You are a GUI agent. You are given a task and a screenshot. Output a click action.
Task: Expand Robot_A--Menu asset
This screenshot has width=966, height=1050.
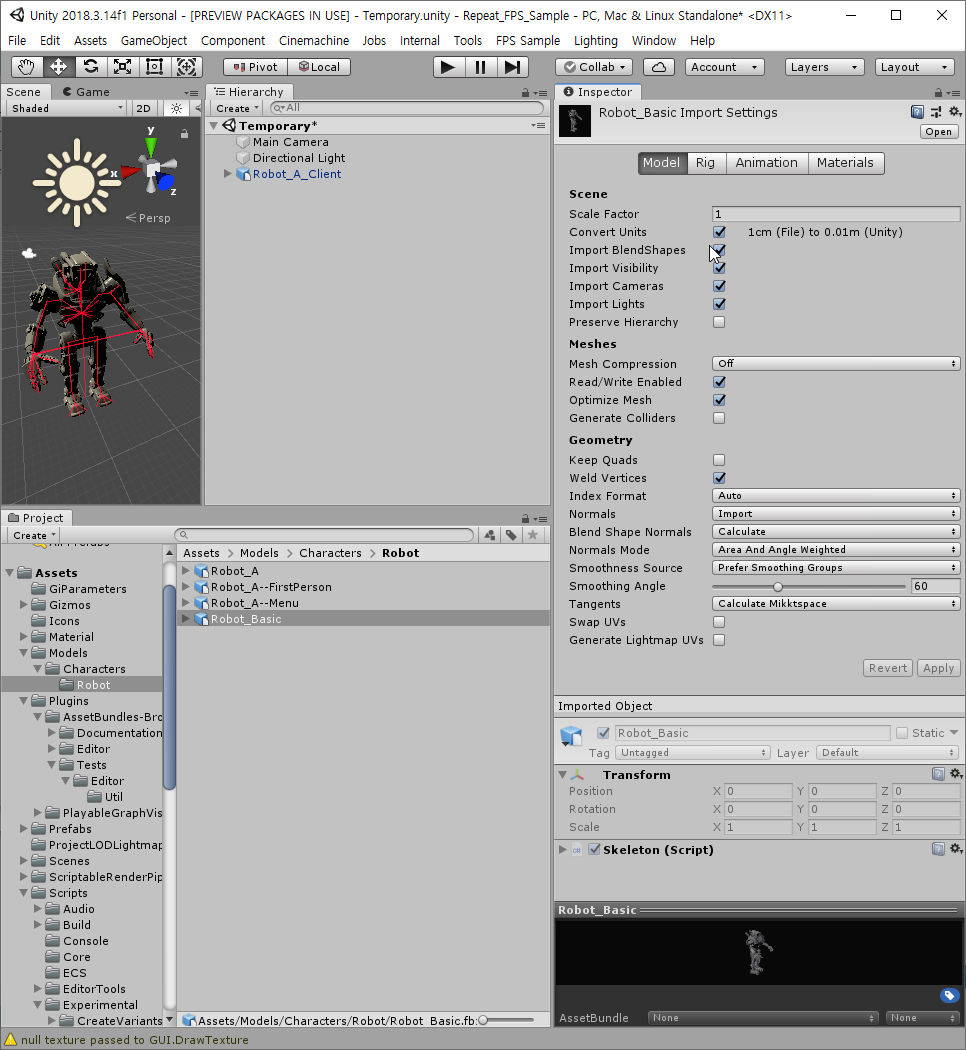tap(186, 603)
